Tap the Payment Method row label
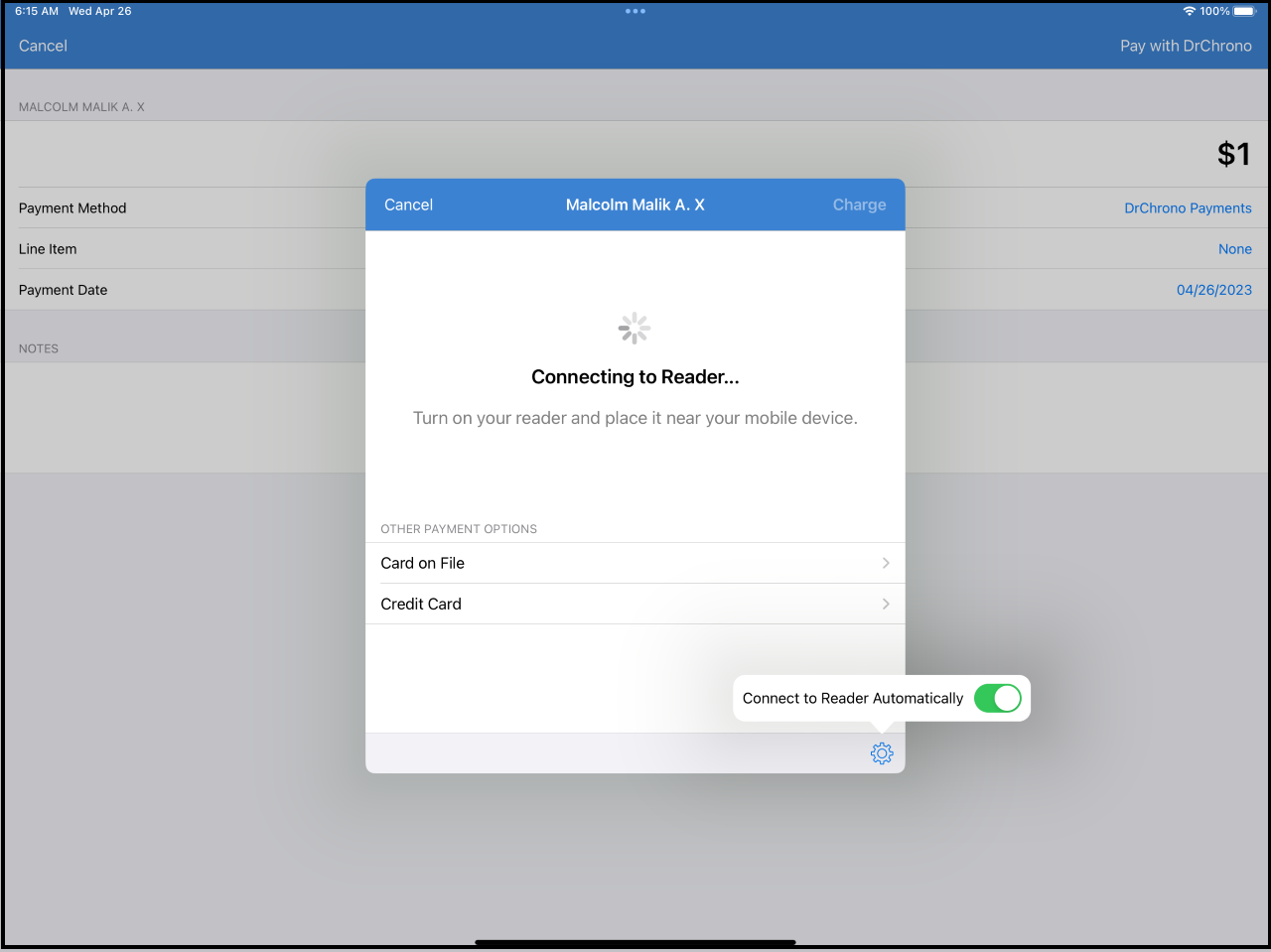1271x952 pixels. (x=72, y=208)
